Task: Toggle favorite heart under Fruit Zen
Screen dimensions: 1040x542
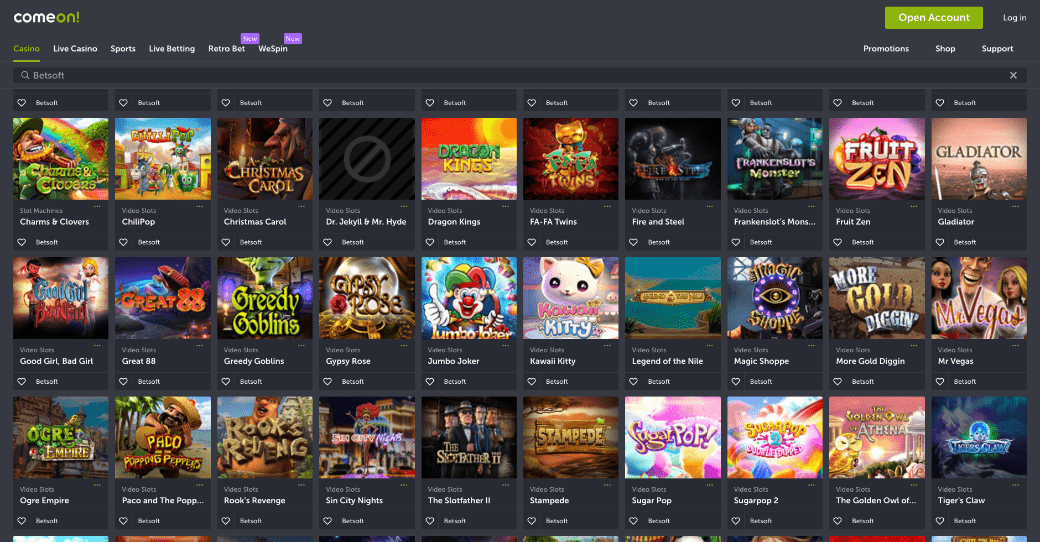Action: [838, 242]
